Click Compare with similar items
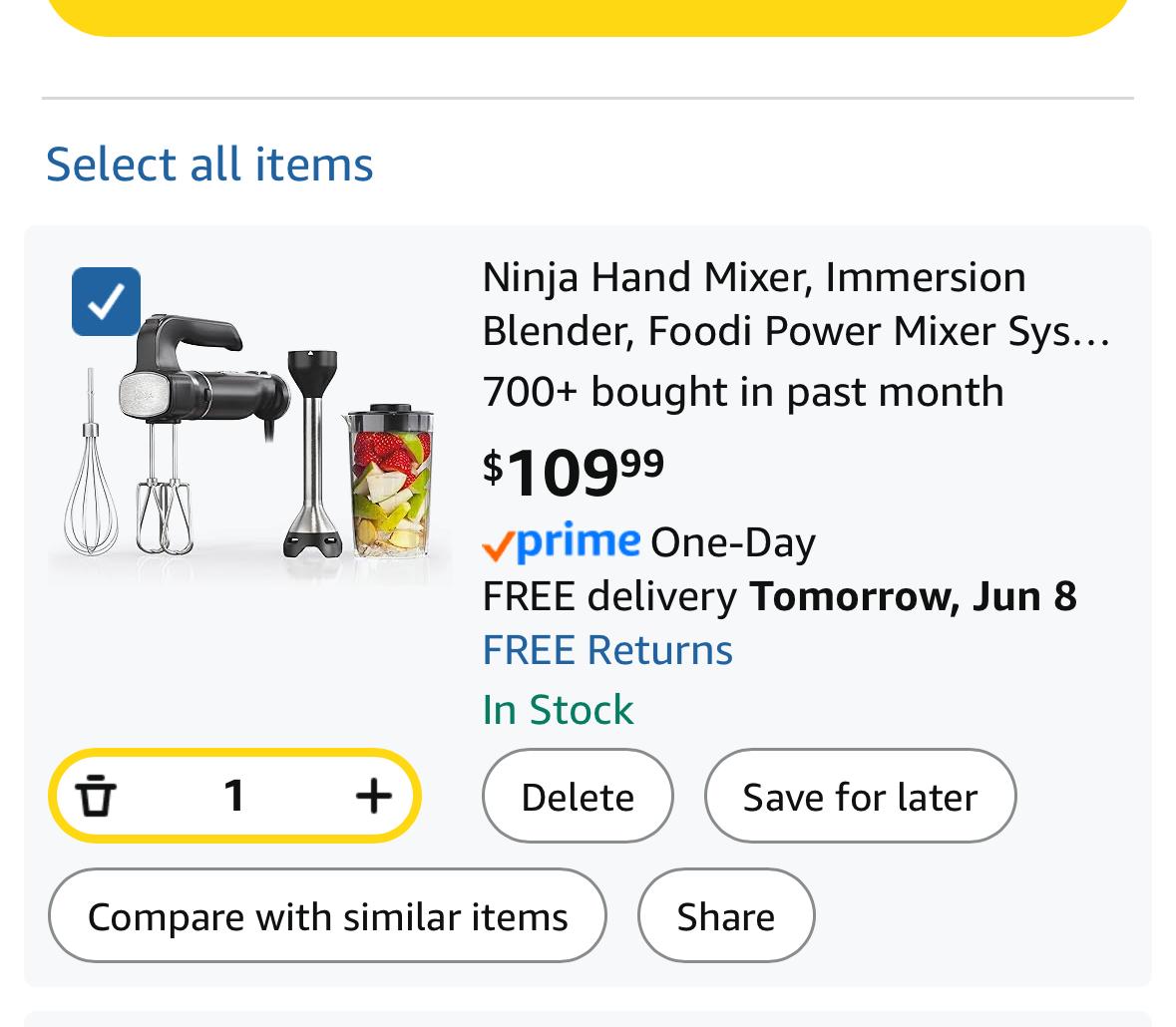1176x1027 pixels. pyautogui.click(x=327, y=916)
